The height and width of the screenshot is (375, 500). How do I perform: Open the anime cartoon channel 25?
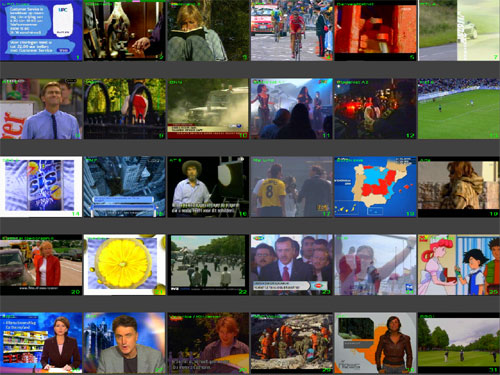pos(459,265)
